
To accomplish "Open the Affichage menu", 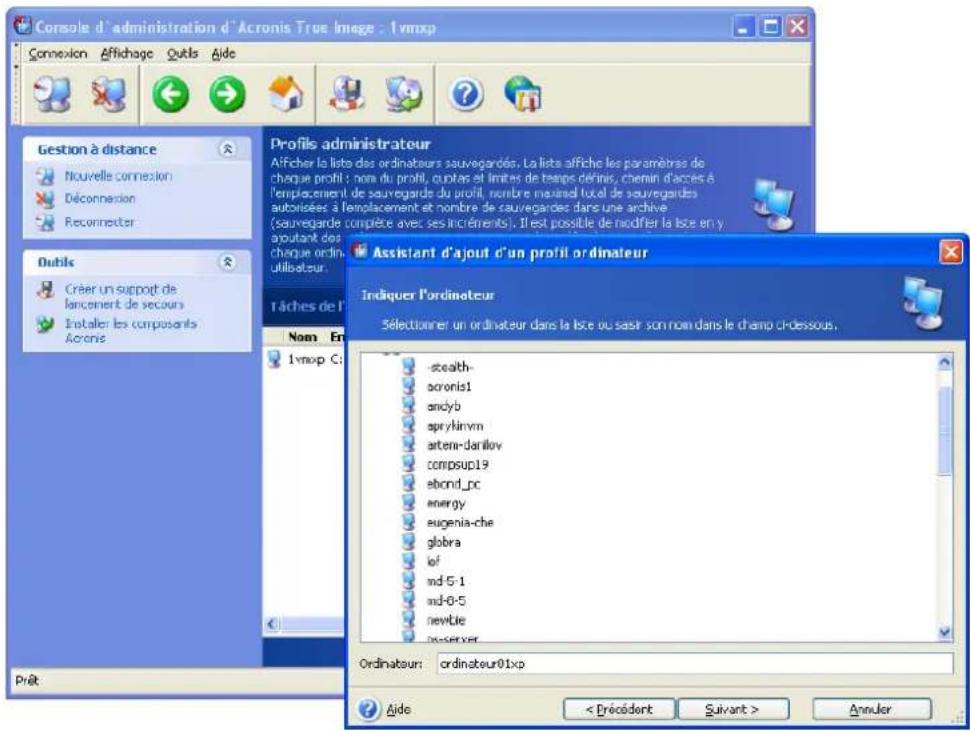I will [127, 54].
